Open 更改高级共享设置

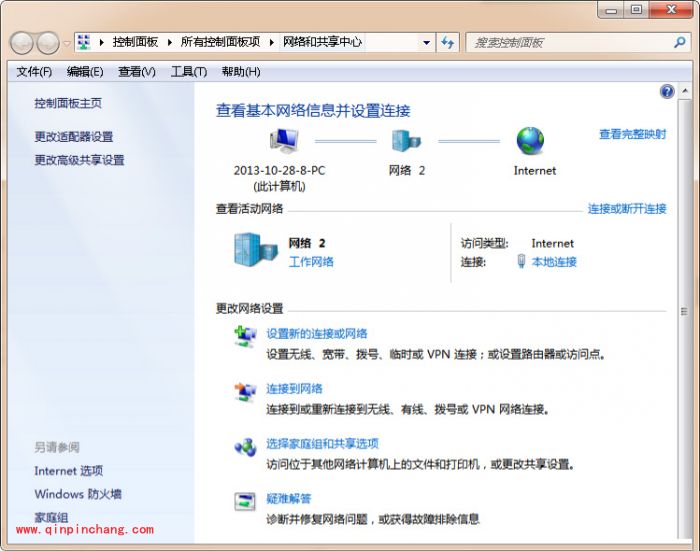coord(79,160)
